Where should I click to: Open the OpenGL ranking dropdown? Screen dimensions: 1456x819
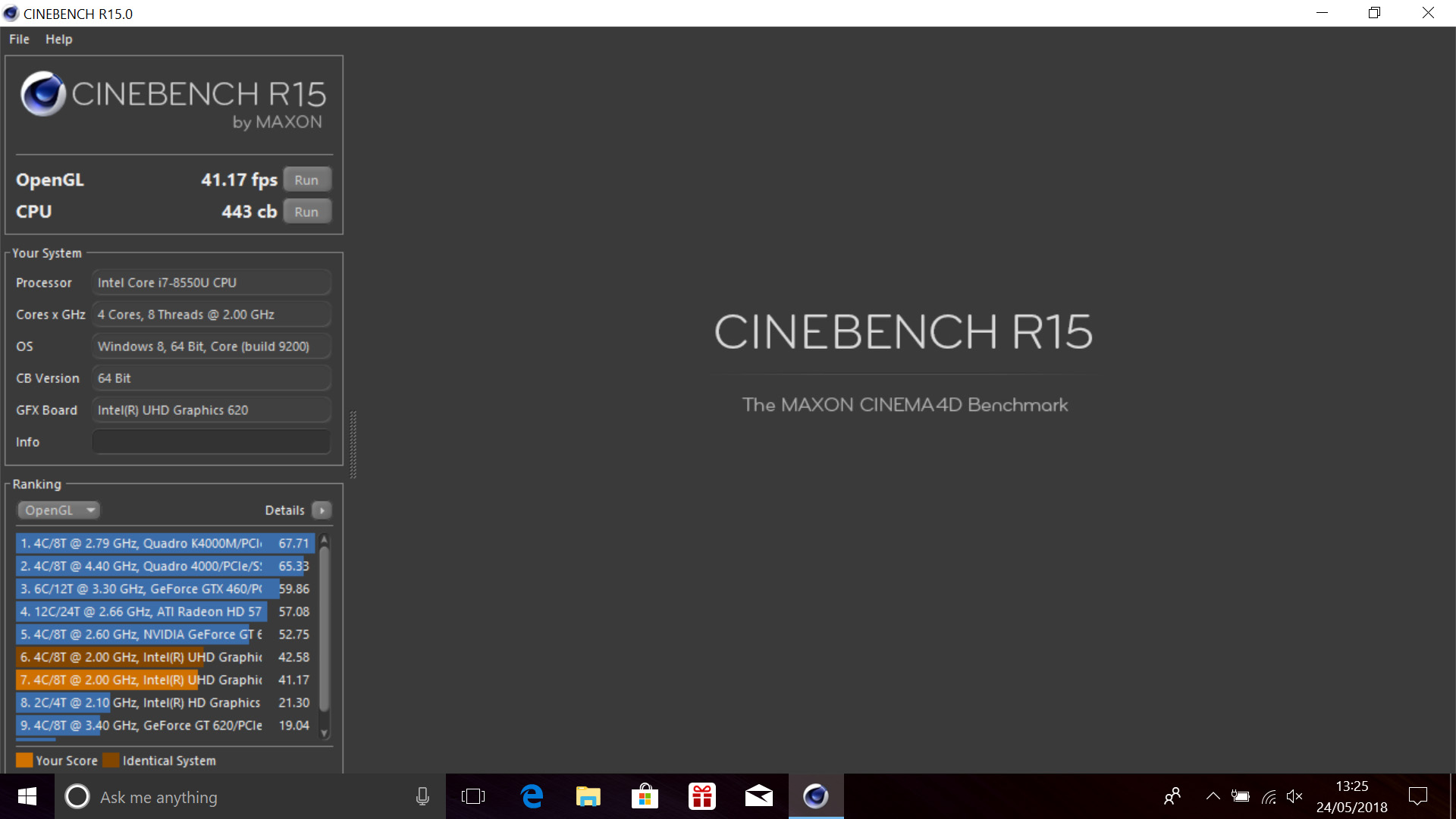click(59, 510)
